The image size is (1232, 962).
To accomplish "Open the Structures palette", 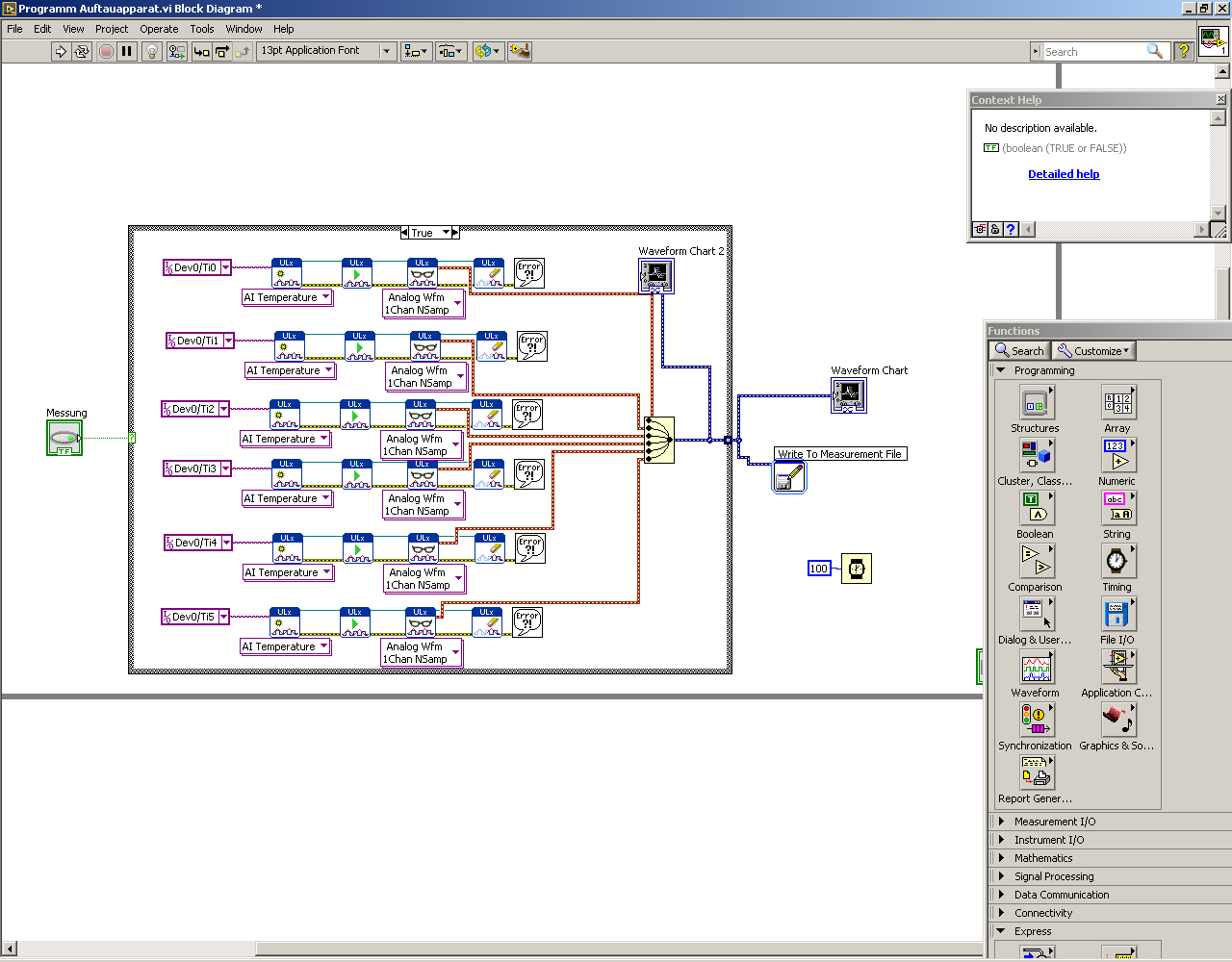I will coord(1035,403).
